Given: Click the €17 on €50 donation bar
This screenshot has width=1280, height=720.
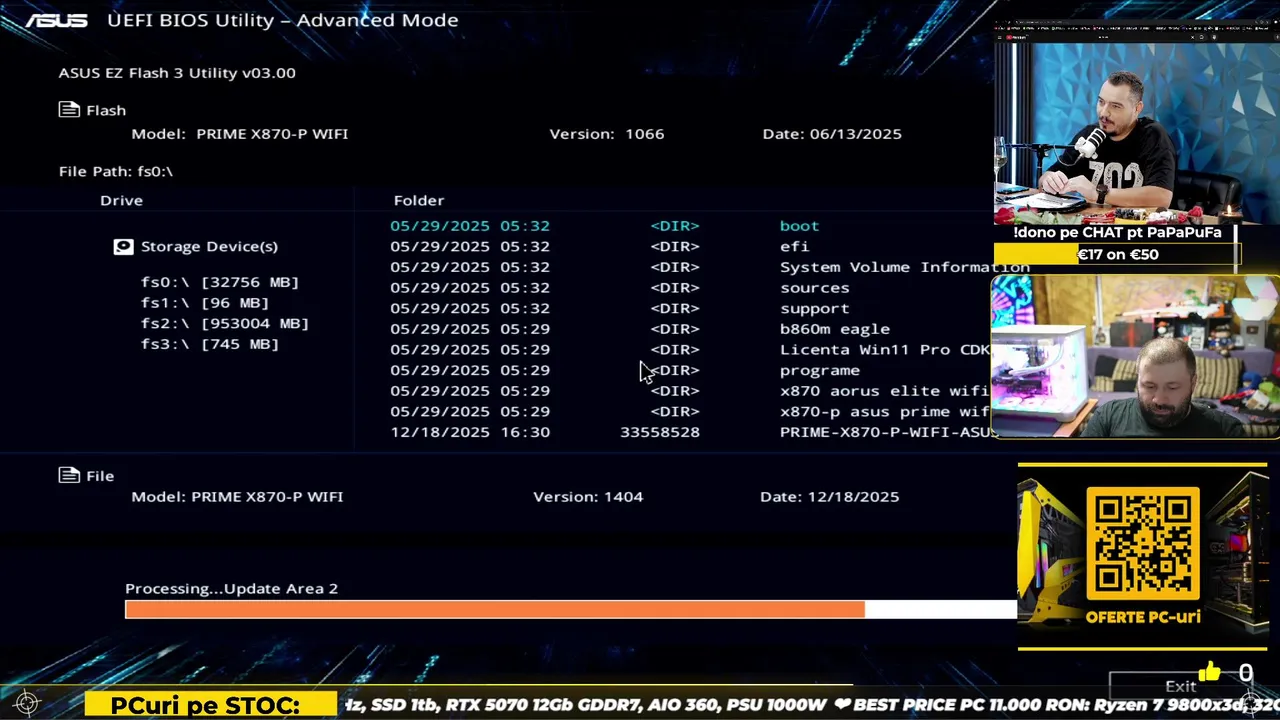Looking at the screenshot, I should click(1117, 254).
